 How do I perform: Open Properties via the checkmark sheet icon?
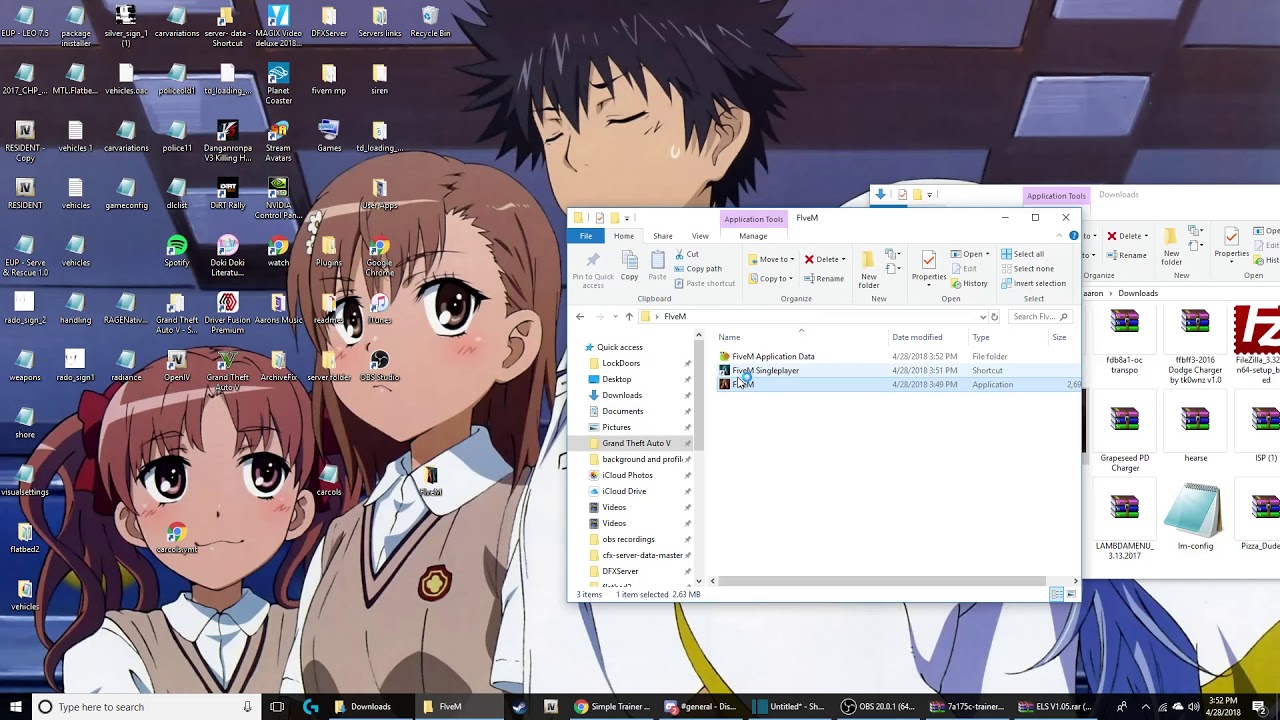click(x=929, y=268)
